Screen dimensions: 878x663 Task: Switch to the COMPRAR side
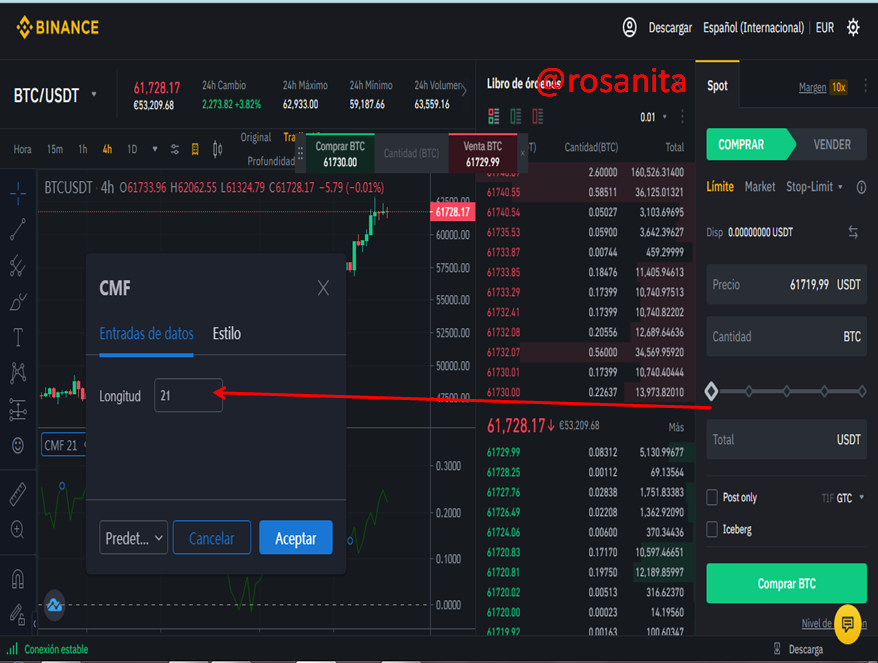point(749,144)
